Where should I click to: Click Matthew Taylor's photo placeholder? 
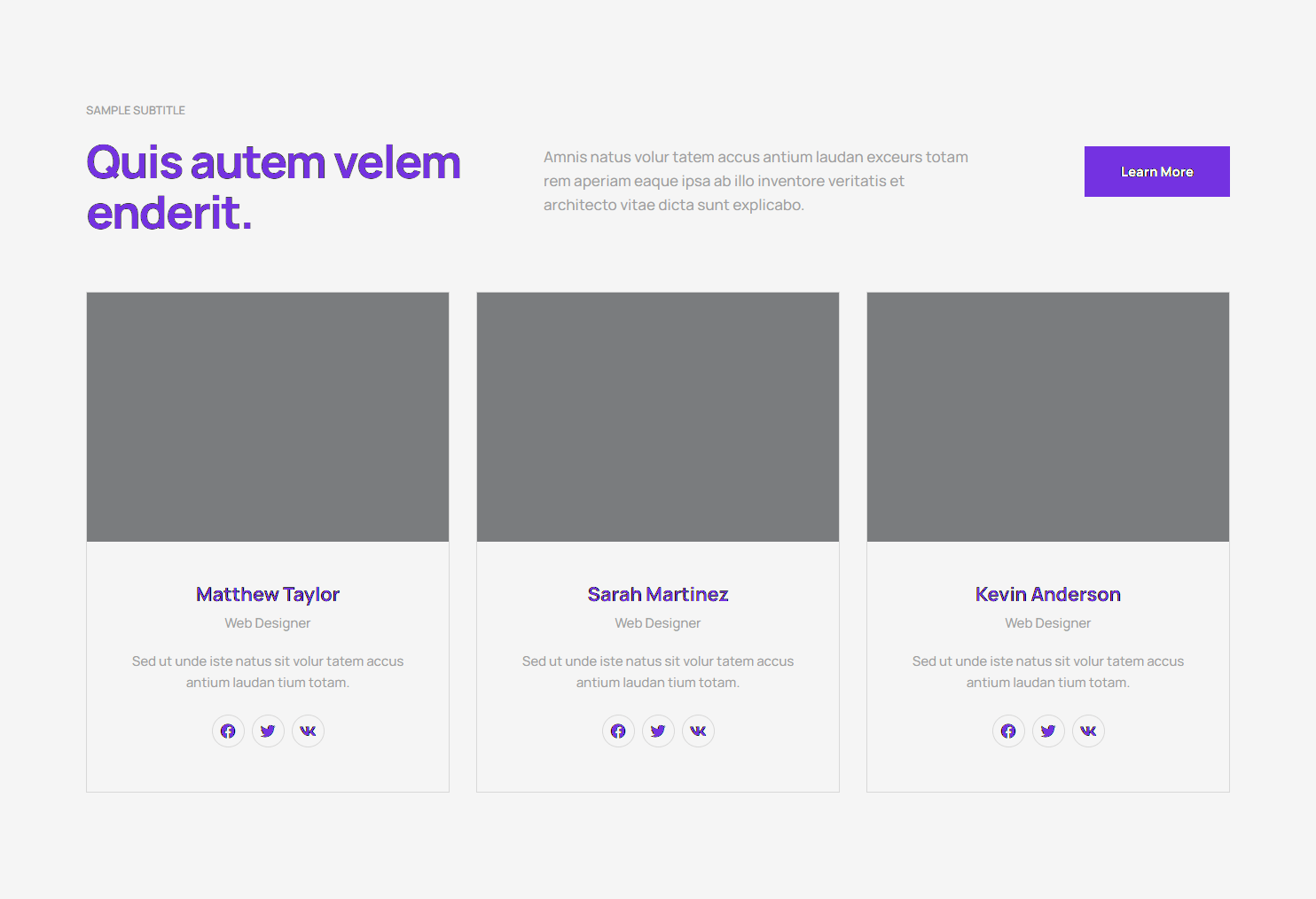click(x=268, y=417)
